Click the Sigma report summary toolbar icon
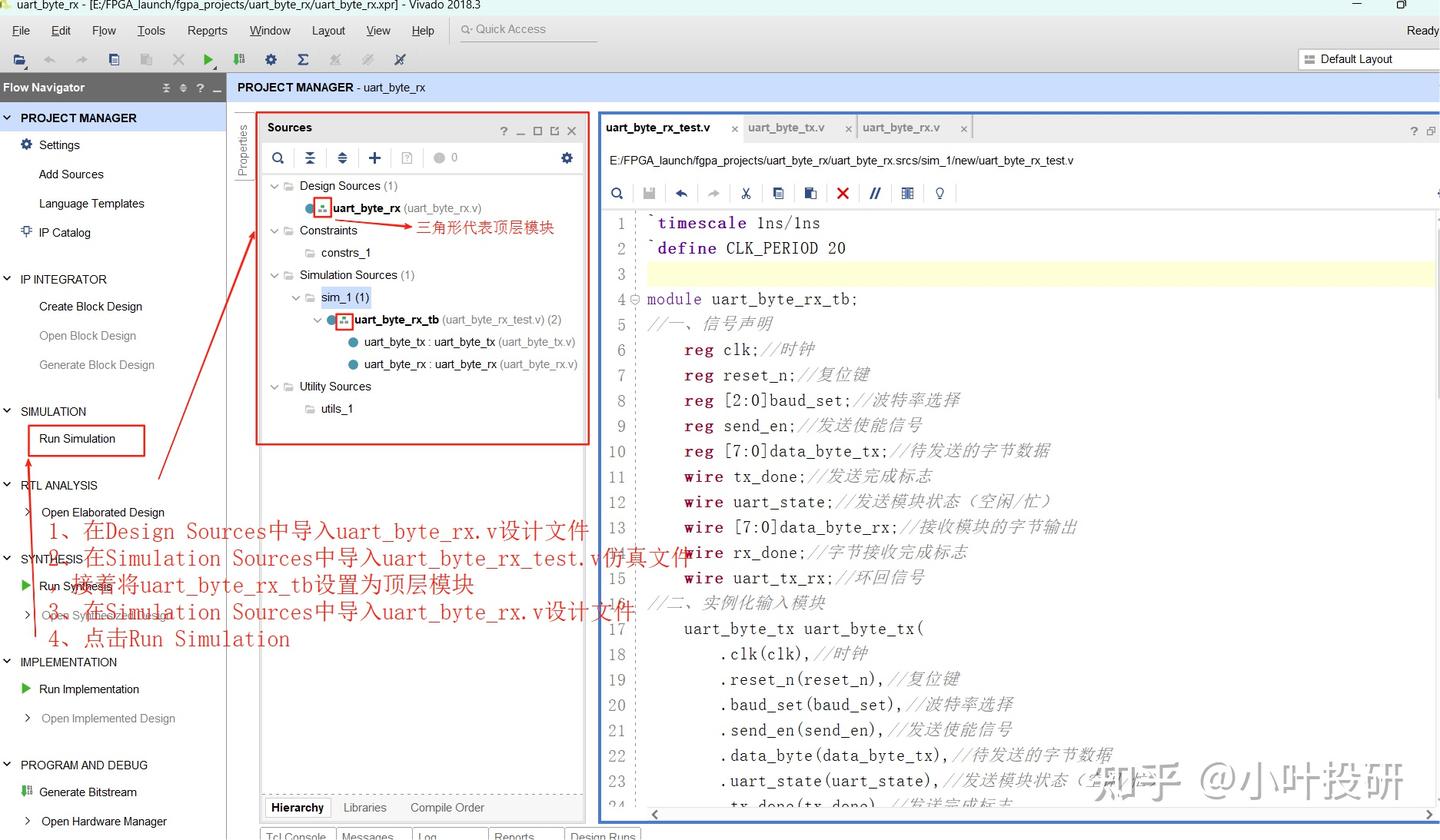 pyautogui.click(x=302, y=59)
